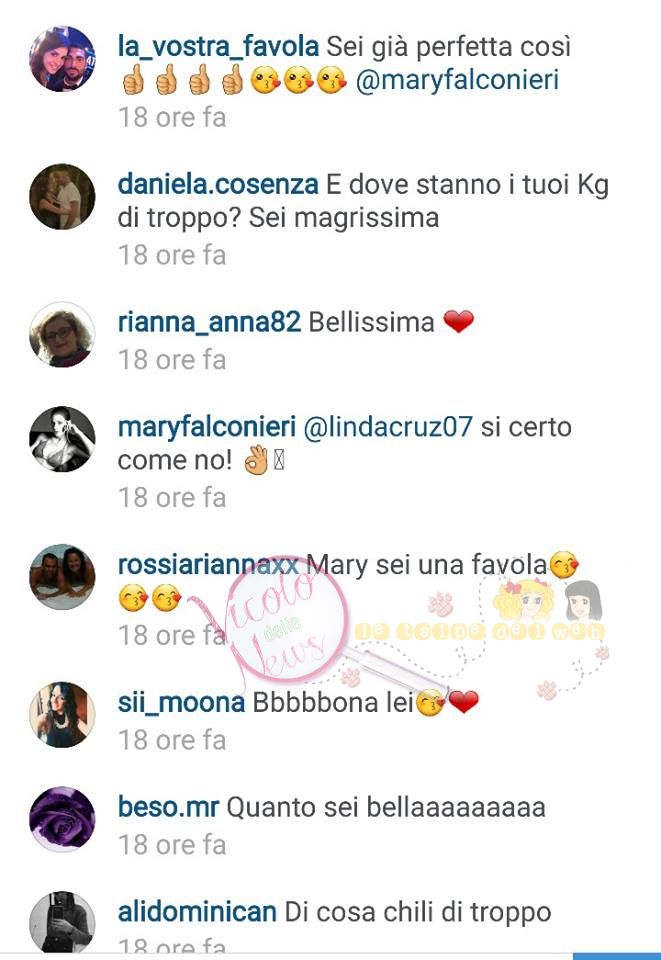Open the alidominican username
661x960 pixels.
click(x=197, y=912)
